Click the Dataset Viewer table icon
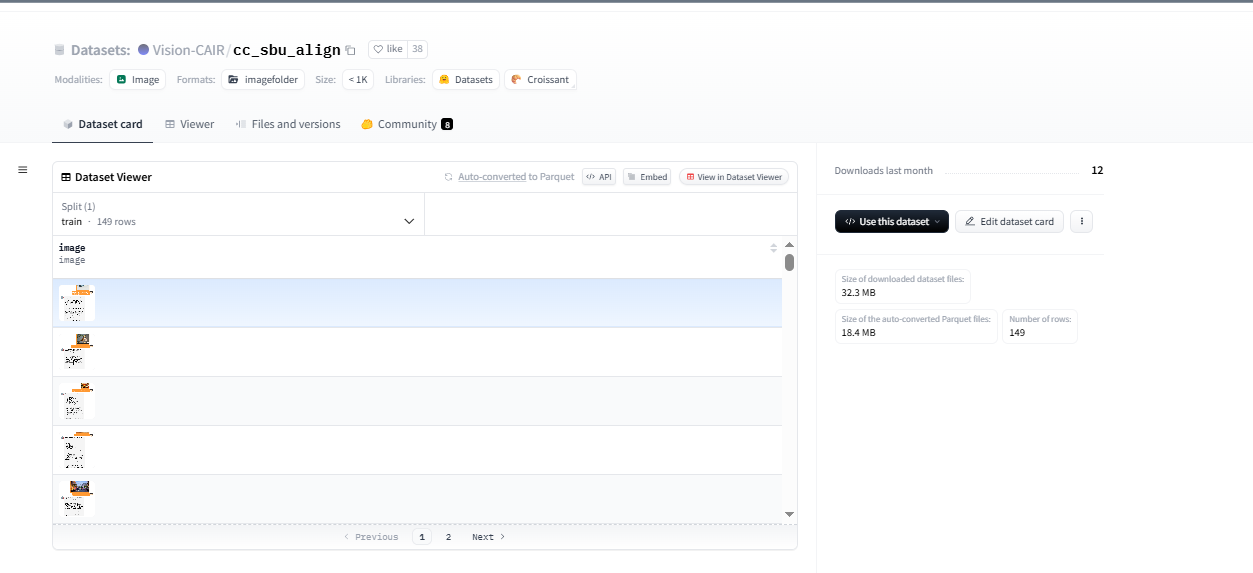 point(66,177)
